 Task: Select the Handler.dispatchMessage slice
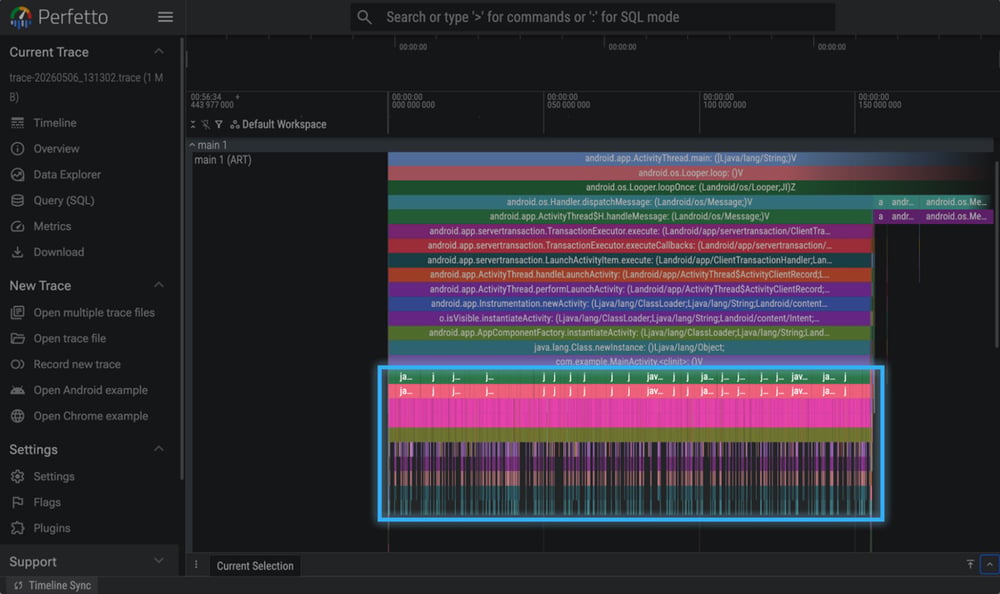coord(630,202)
